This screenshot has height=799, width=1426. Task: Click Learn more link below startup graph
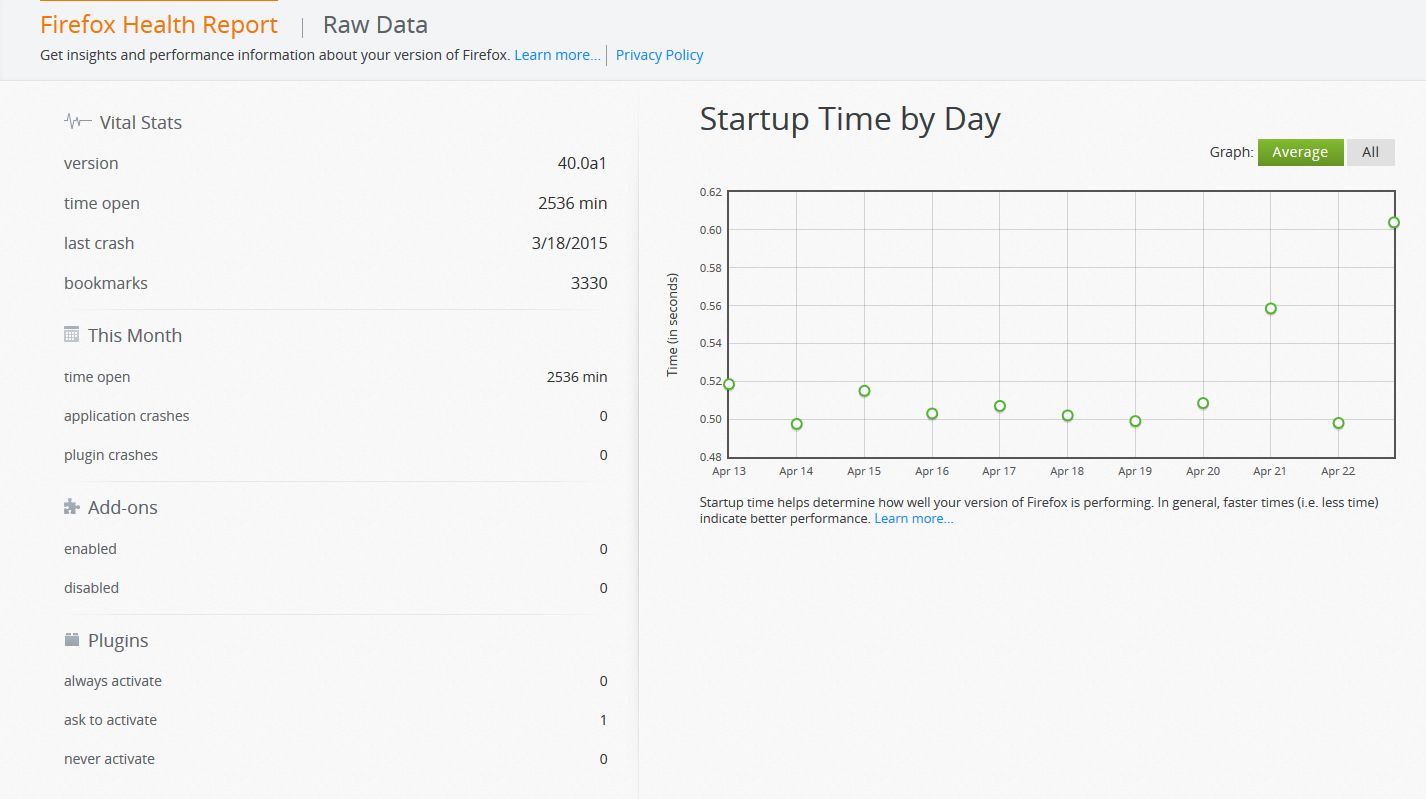[913, 519]
